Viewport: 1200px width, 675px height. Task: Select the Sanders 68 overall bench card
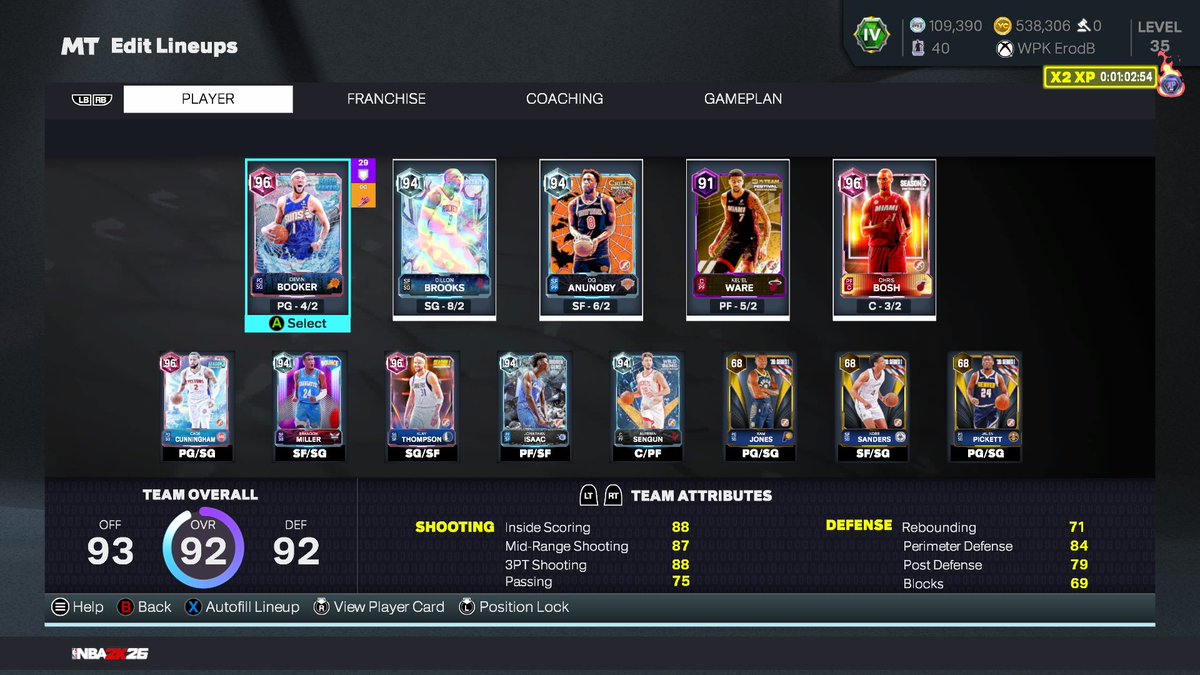873,406
